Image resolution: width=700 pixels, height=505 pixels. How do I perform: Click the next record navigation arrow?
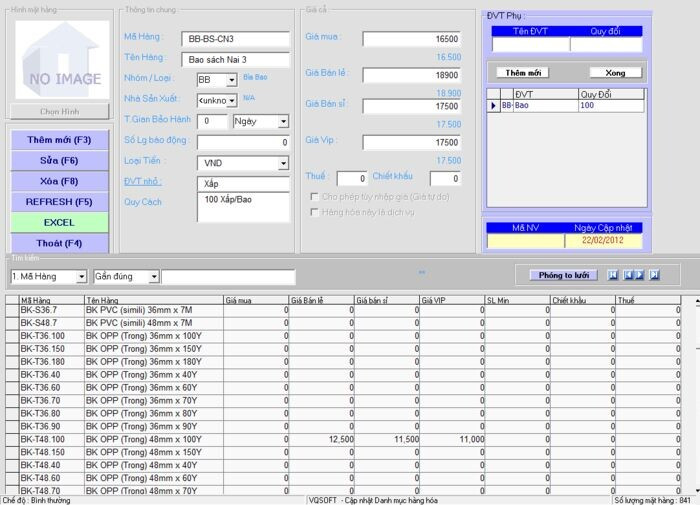[641, 275]
